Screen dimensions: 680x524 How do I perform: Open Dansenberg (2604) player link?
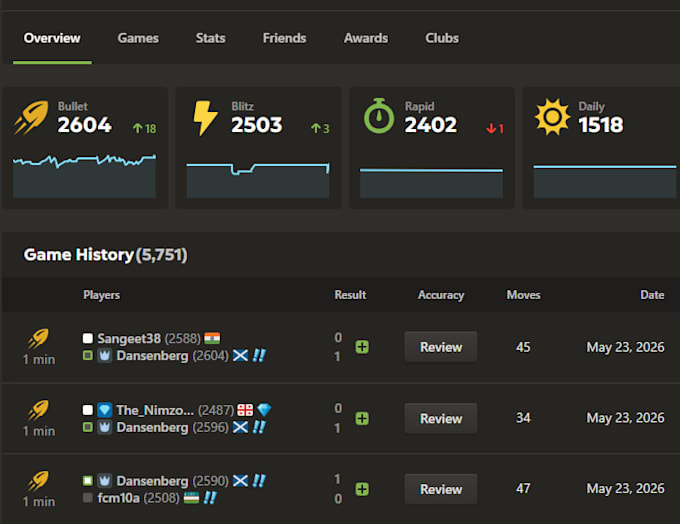(152, 356)
